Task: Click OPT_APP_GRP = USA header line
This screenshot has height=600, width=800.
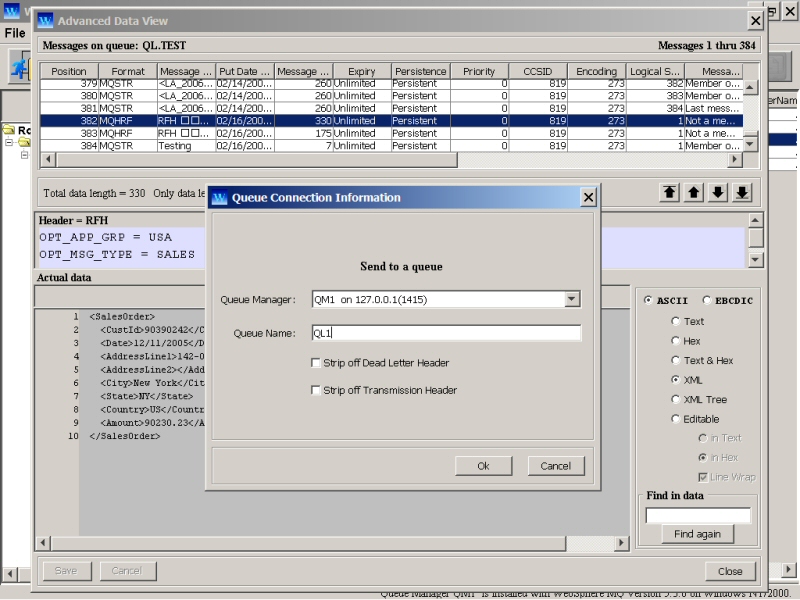Action: [x=106, y=237]
